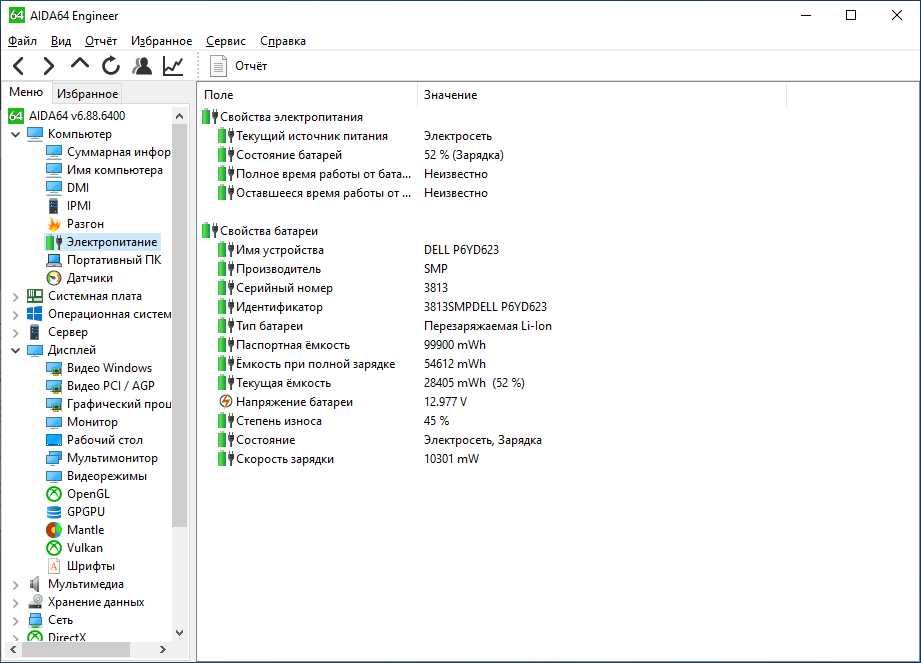Screen dimensions: 921x663
Task: Open the Избранное menu in menu bar
Action: 162,41
